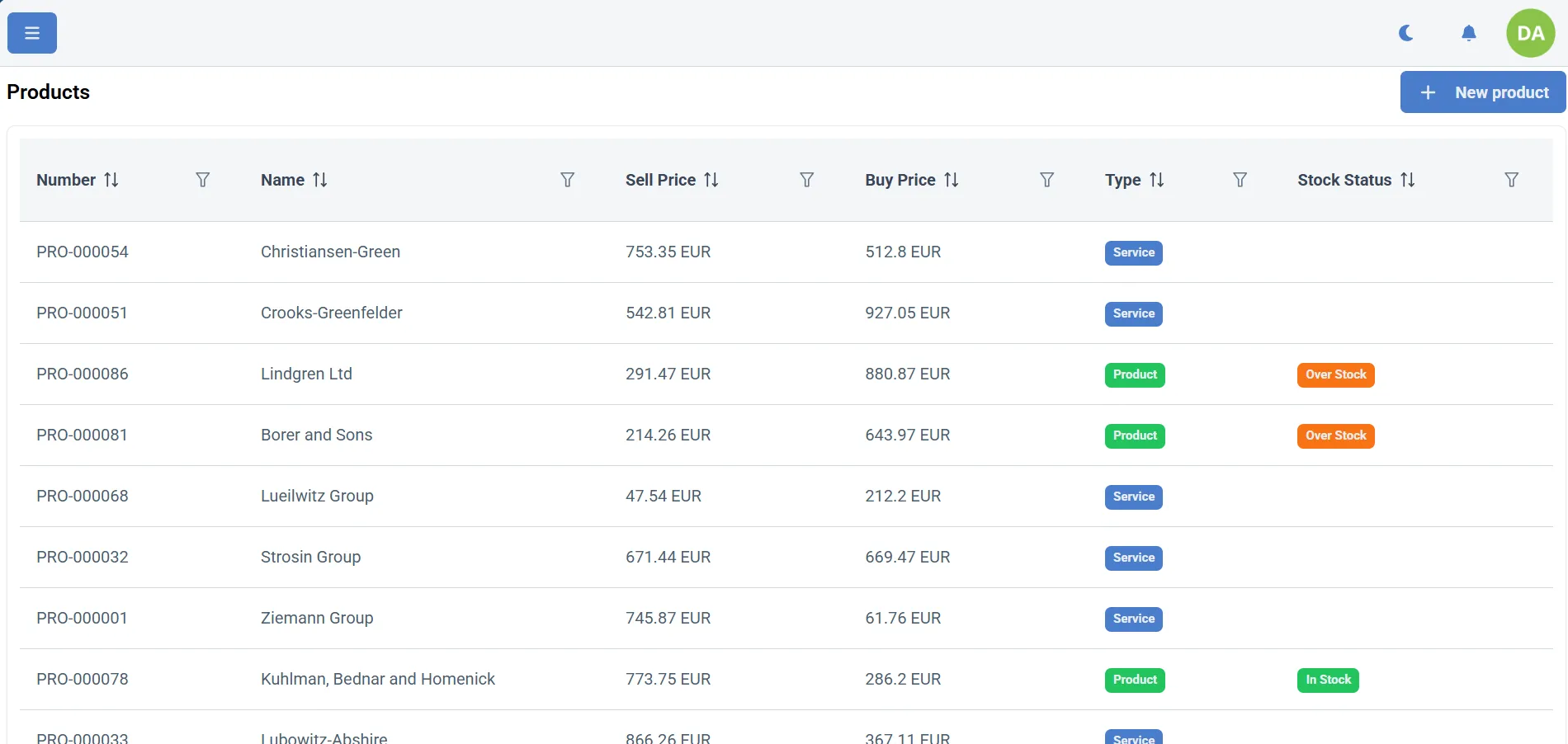Sort the table by Name
Viewport: 1568px width, 744px height.
coord(321,180)
